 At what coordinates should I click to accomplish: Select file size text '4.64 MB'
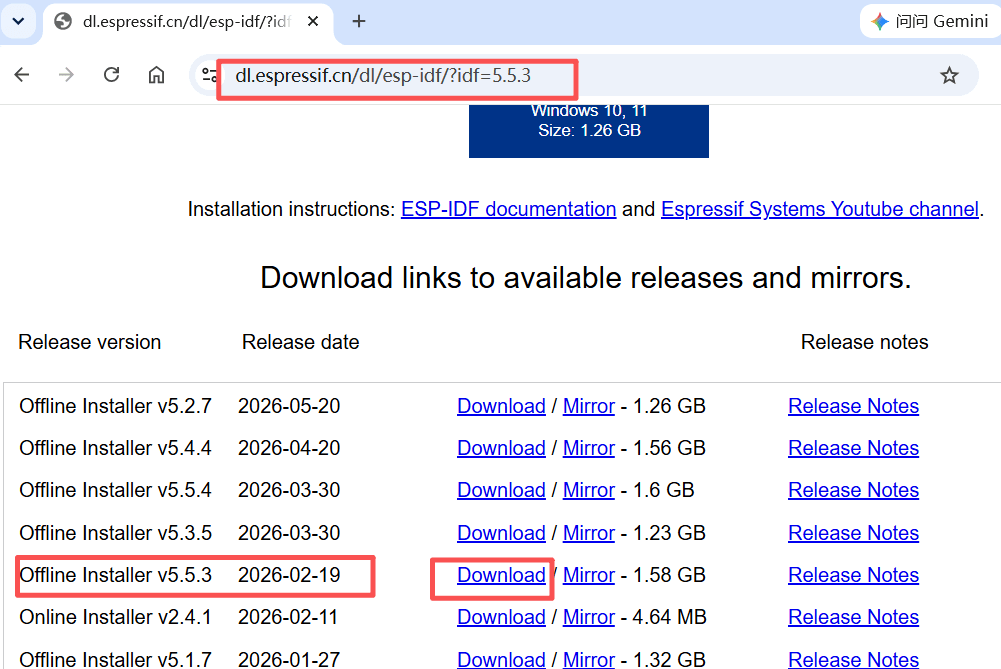click(x=670, y=617)
